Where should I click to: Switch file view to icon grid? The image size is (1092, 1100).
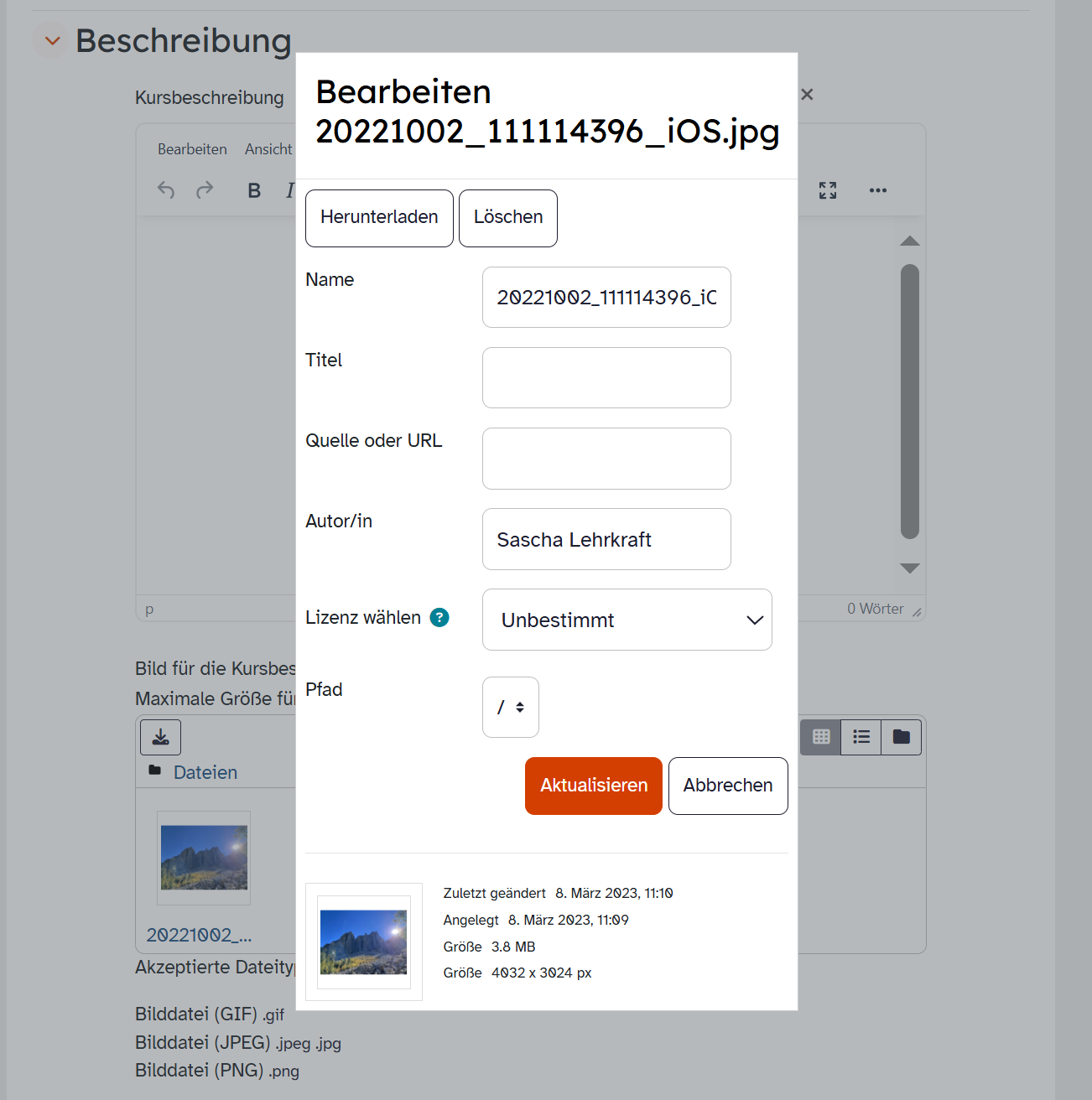click(821, 737)
